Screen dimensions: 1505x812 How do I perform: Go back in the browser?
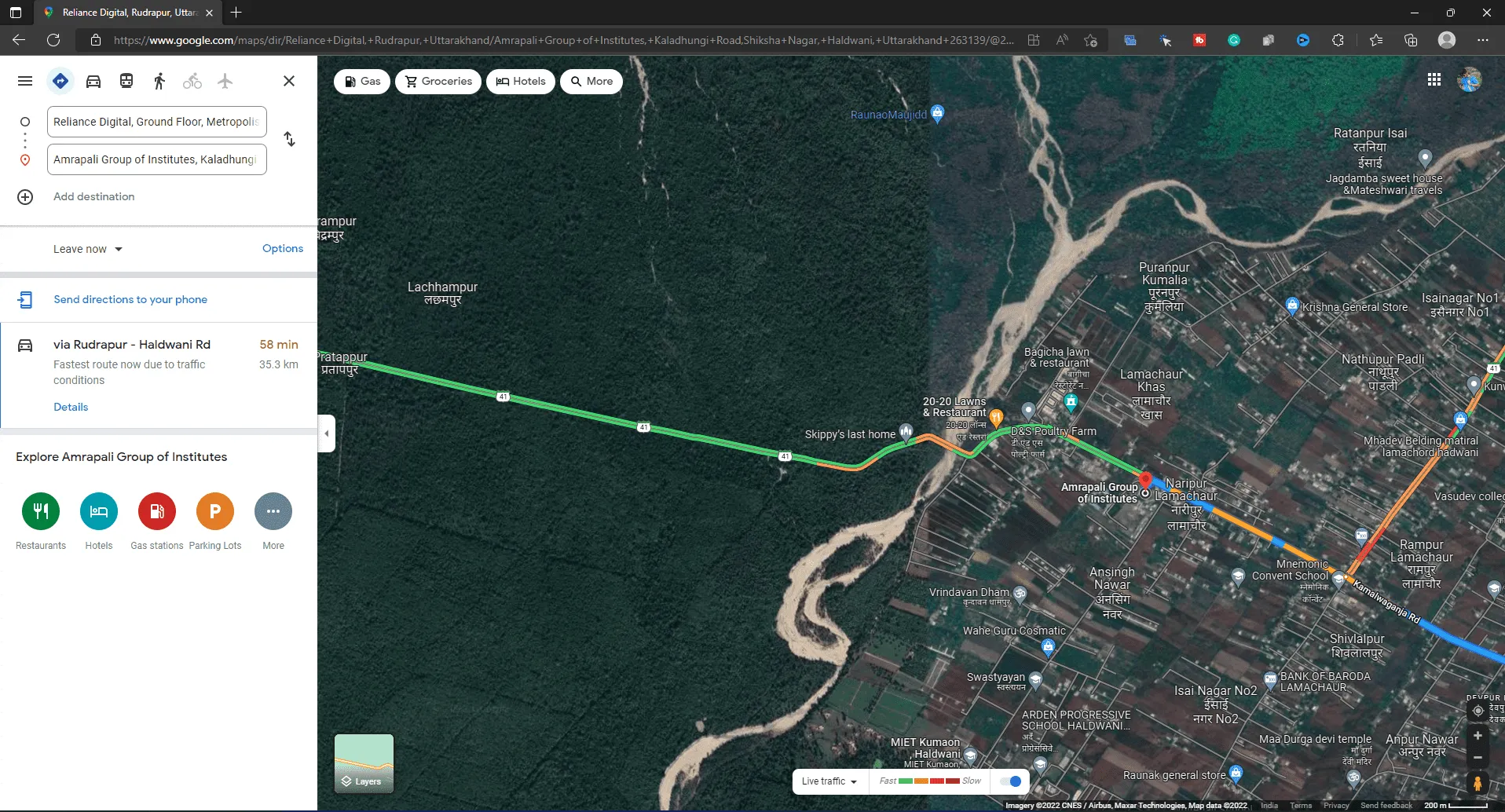(19, 40)
